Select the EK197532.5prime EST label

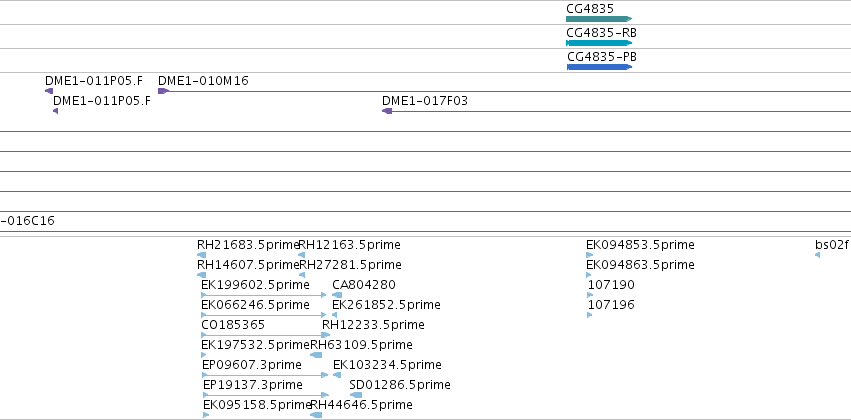click(x=255, y=345)
